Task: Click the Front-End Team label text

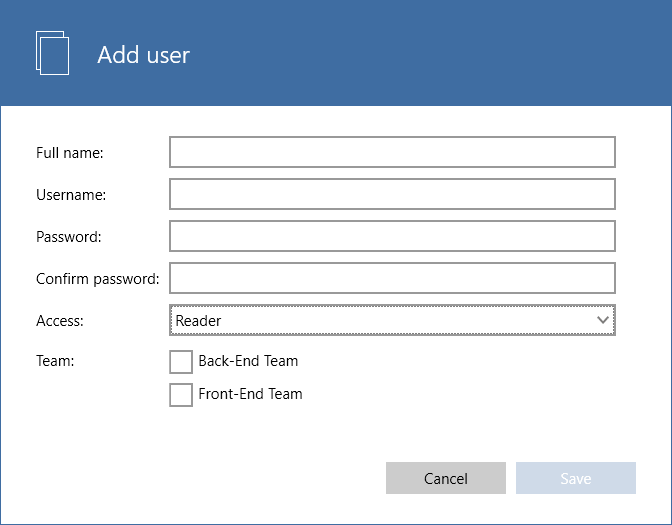Action: (x=250, y=394)
